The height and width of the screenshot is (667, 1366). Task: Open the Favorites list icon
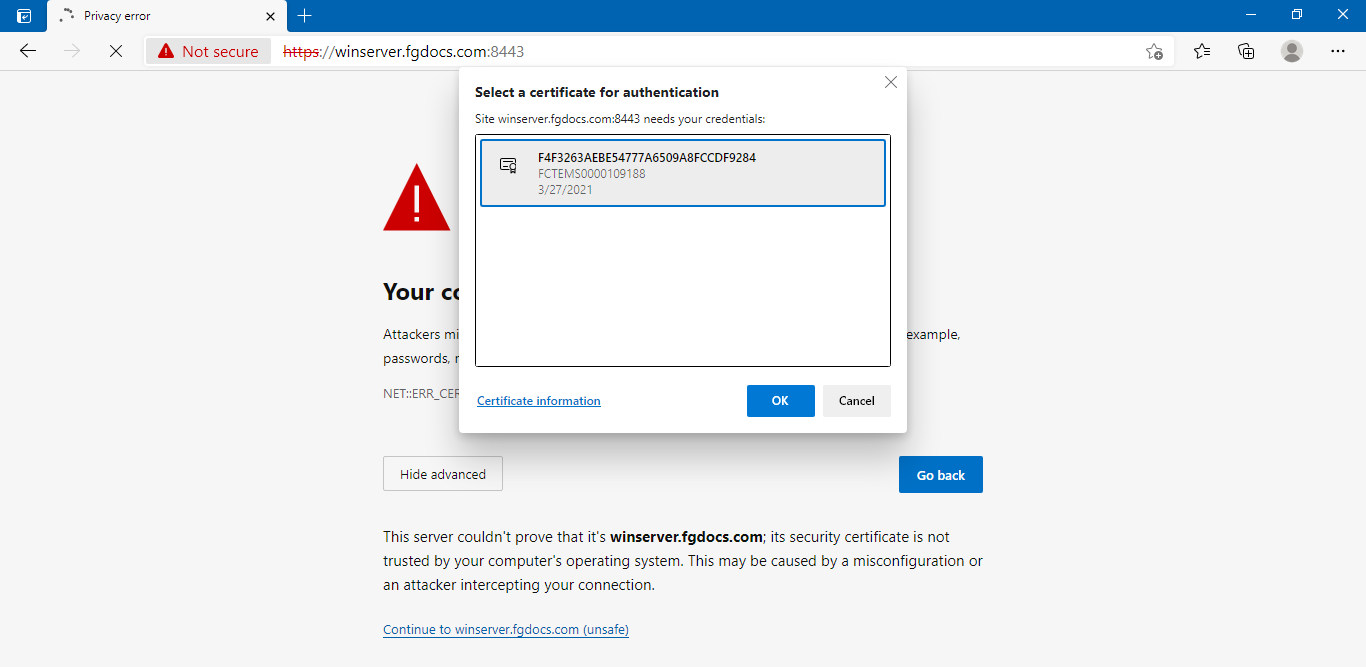point(1202,51)
